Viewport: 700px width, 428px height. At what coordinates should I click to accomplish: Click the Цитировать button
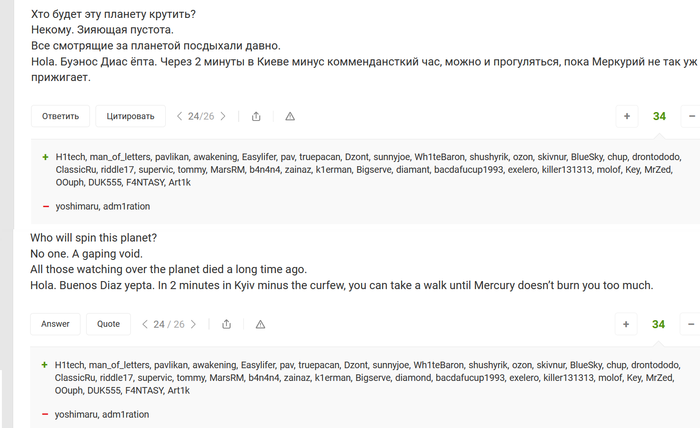(x=131, y=116)
